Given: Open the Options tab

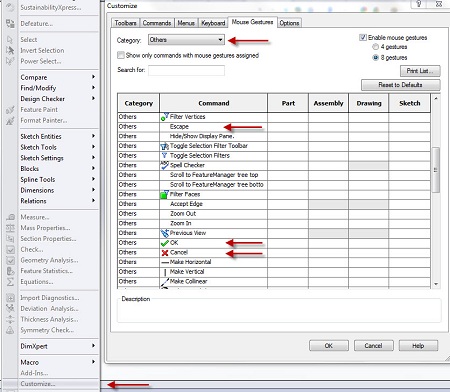Looking at the screenshot, I should tap(289, 23).
